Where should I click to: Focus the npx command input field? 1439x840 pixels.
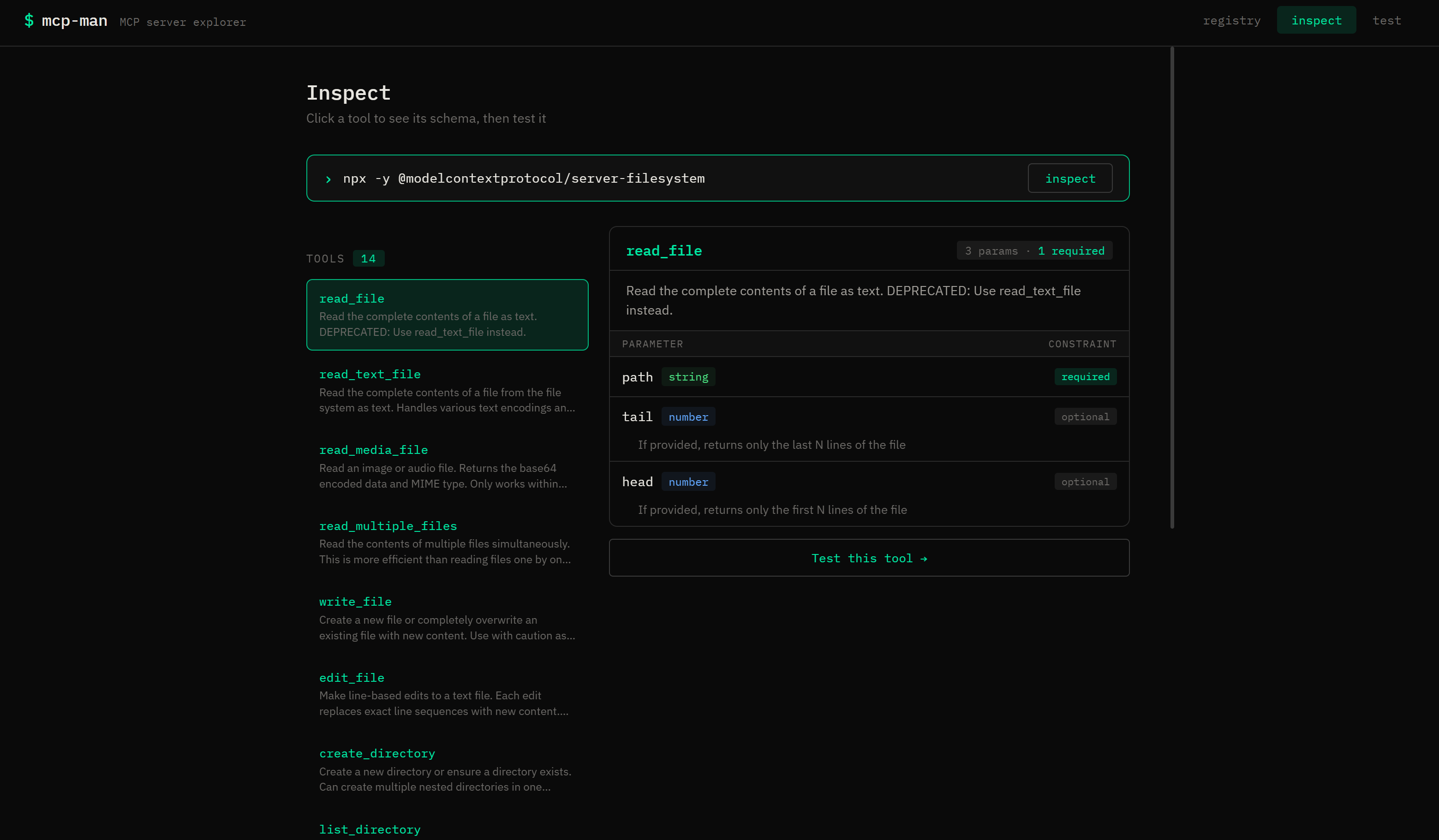680,179
